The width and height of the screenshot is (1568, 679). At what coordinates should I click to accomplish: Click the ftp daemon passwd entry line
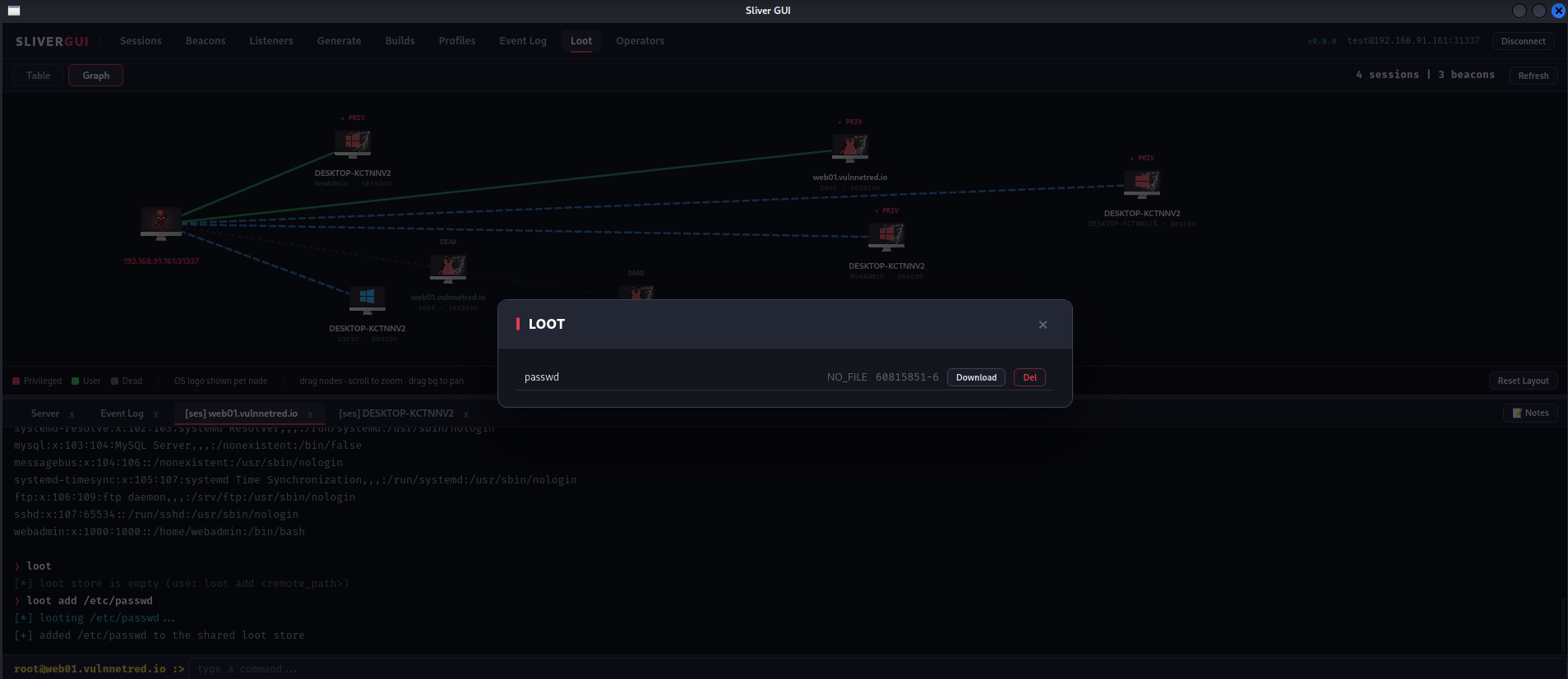pyautogui.click(x=185, y=497)
